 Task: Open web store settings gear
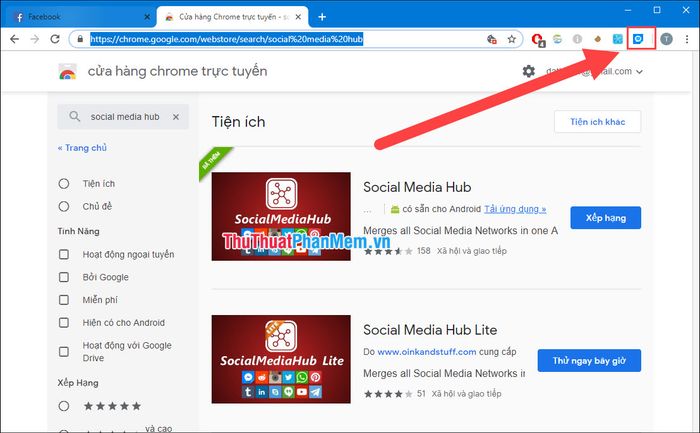tap(529, 71)
